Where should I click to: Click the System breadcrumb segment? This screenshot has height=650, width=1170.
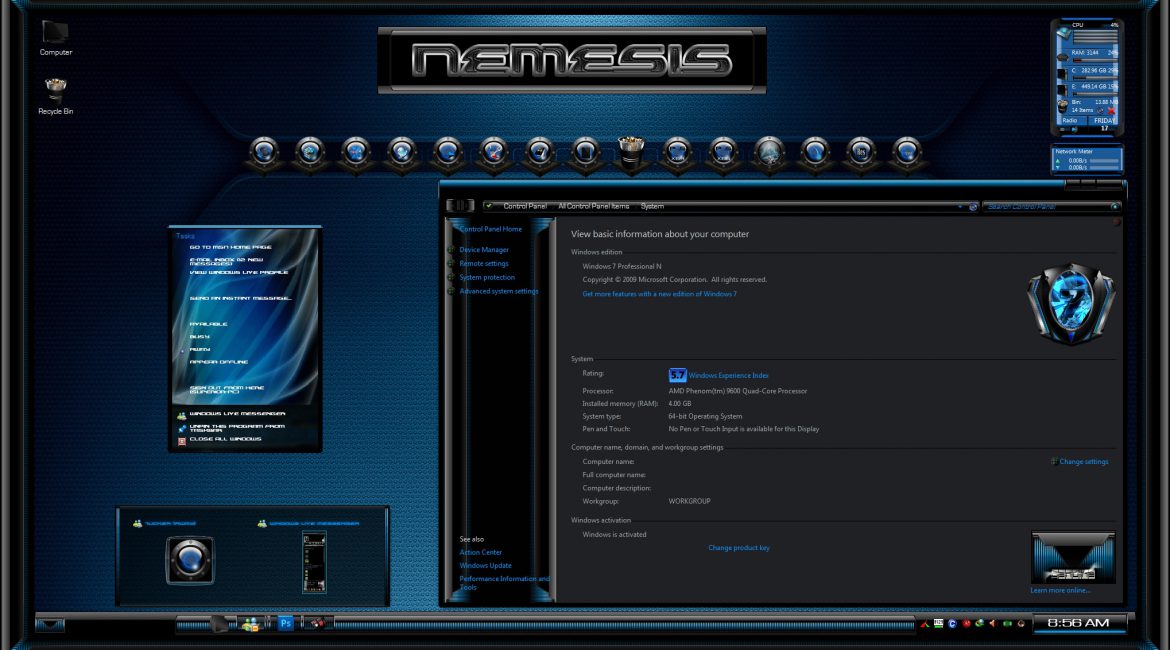coord(652,207)
